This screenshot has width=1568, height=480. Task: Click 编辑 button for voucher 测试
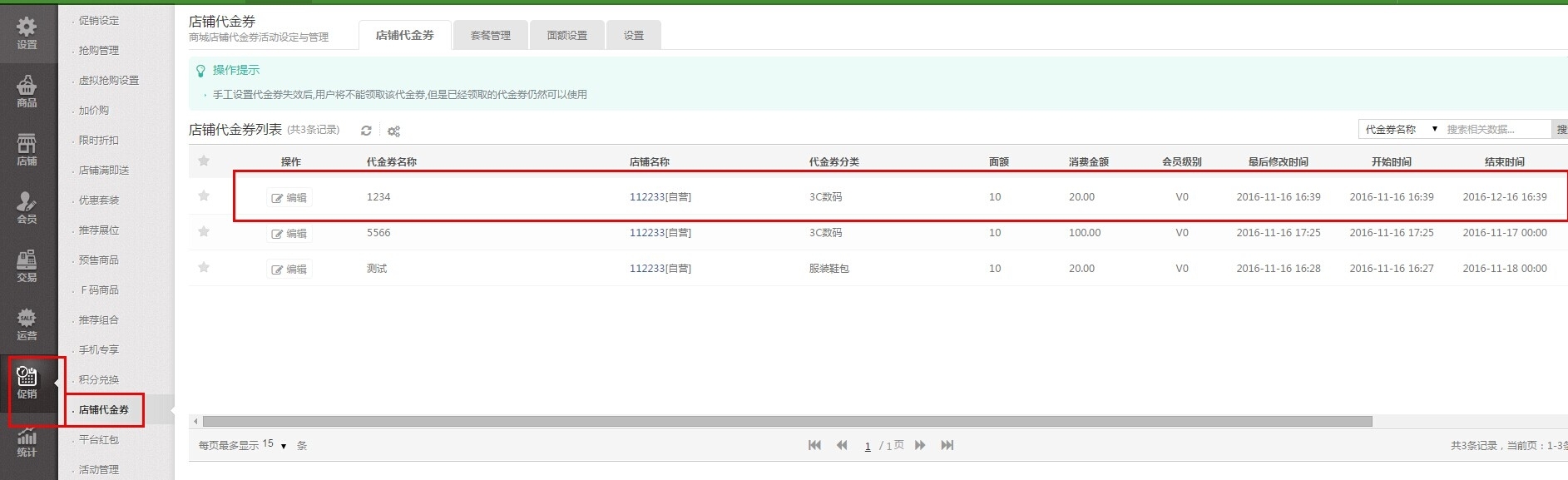(x=289, y=270)
